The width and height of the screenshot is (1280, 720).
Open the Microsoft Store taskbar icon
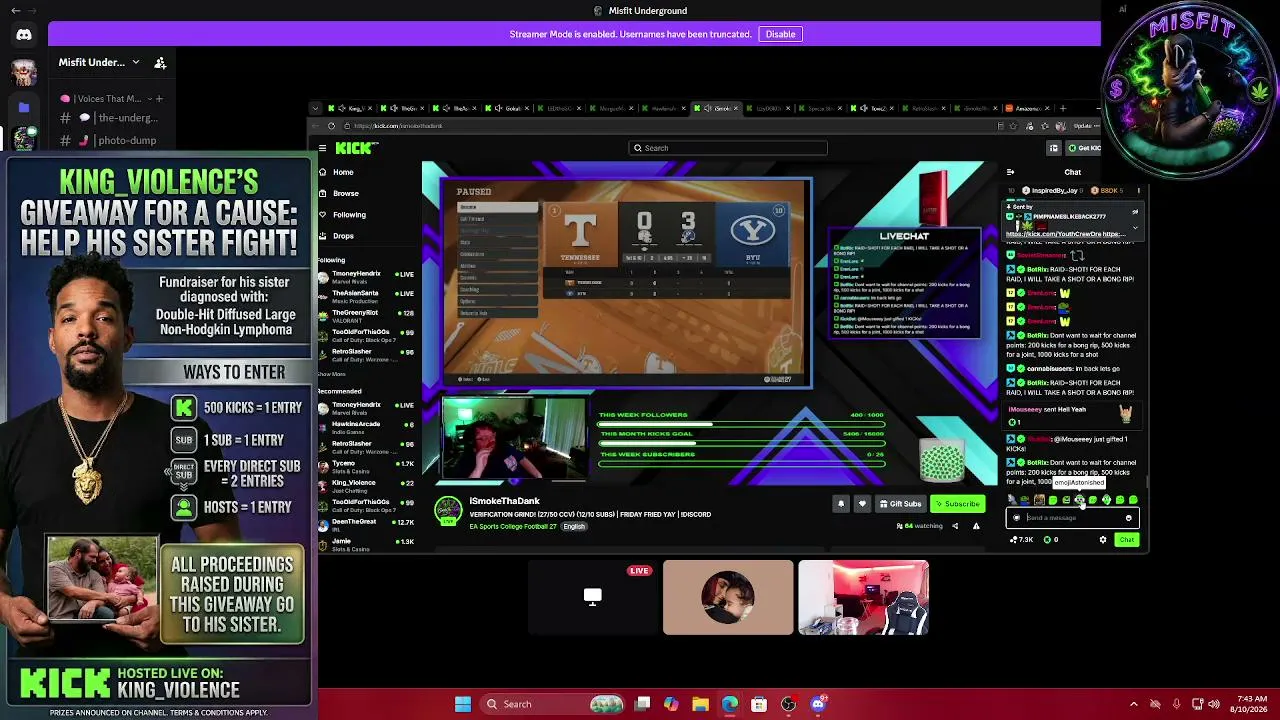tap(759, 704)
